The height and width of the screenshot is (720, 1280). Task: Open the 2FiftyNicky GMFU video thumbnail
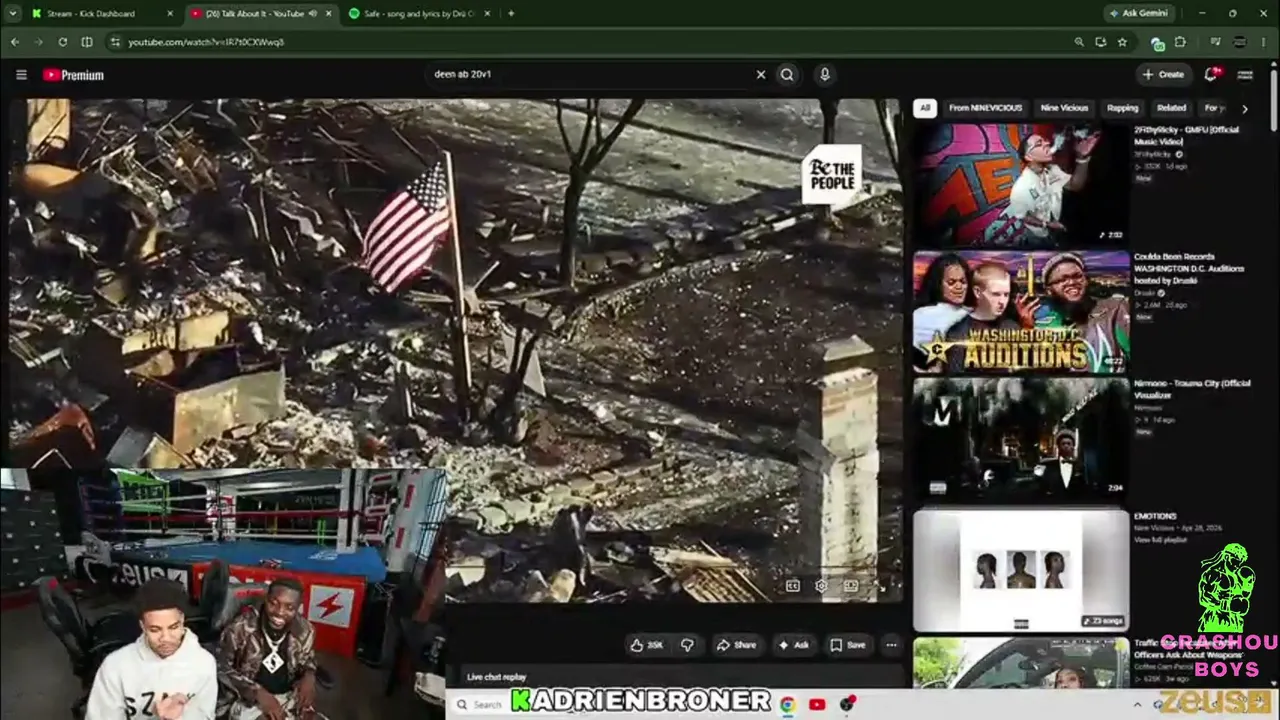point(1021,185)
